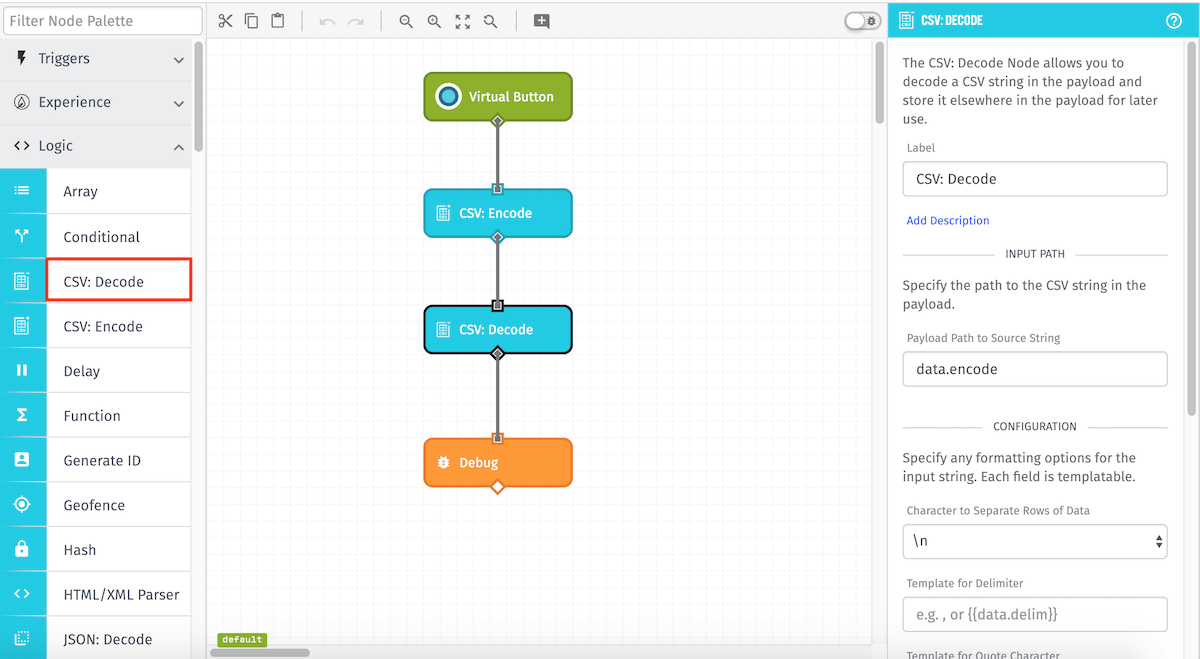Collapse the Logic palette section
The height and width of the screenshot is (659, 1200).
[x=95, y=146]
